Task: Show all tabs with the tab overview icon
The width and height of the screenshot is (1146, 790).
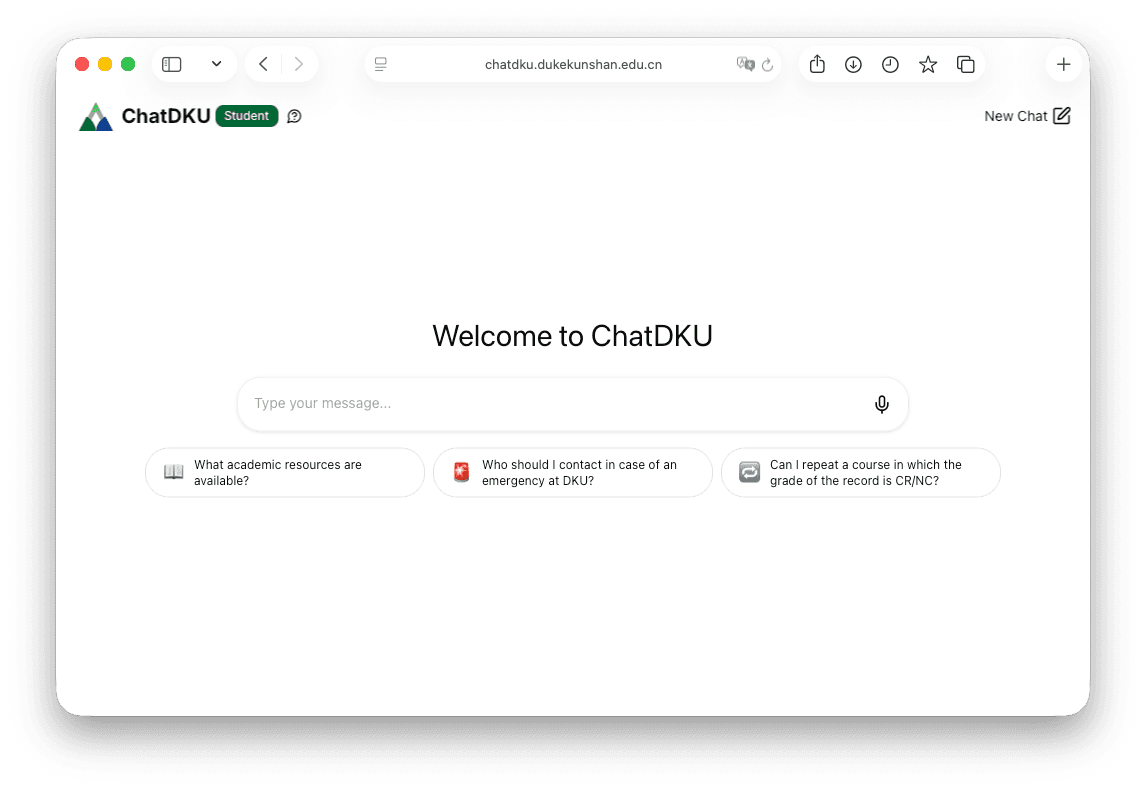Action: coord(965,63)
